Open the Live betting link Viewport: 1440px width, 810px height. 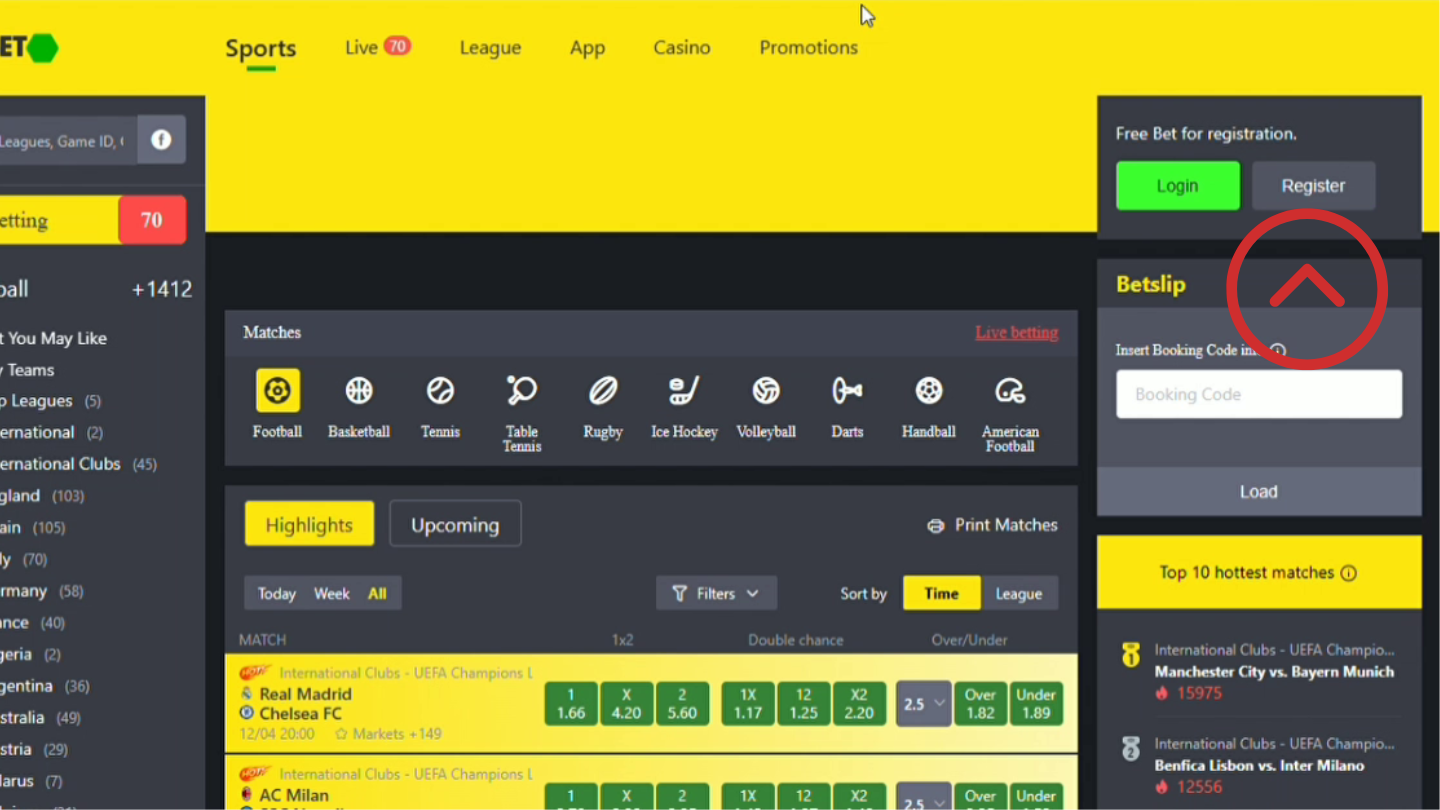pos(1017,332)
